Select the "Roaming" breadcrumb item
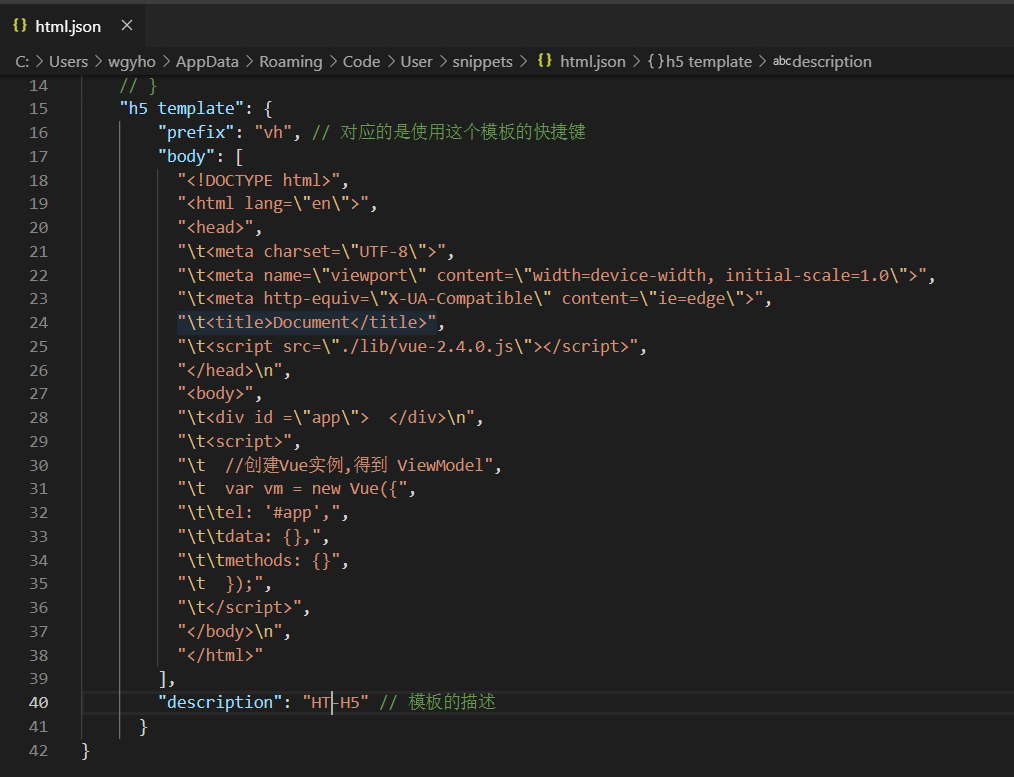This screenshot has width=1014, height=777. (290, 61)
